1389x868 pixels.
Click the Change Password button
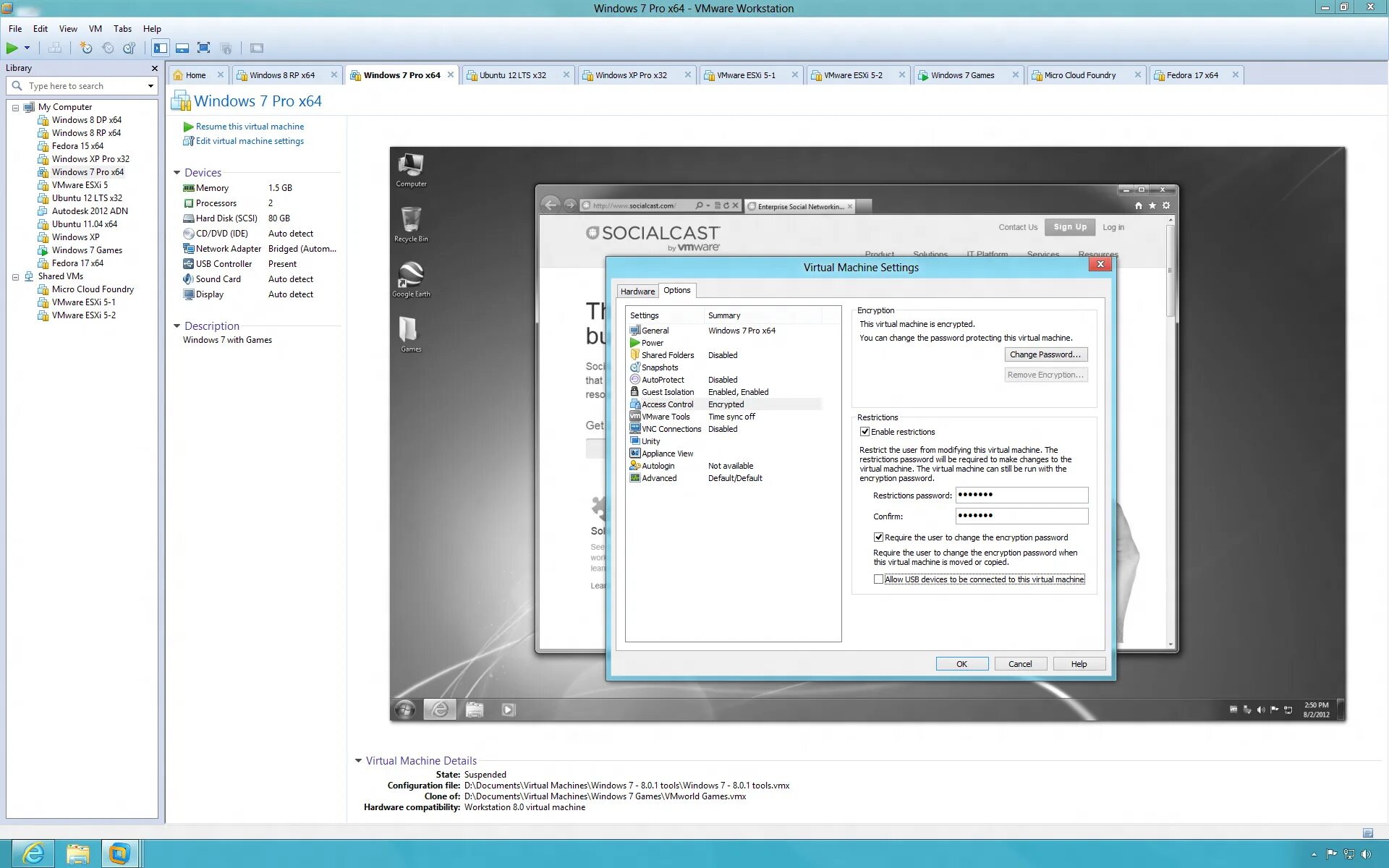click(1045, 354)
